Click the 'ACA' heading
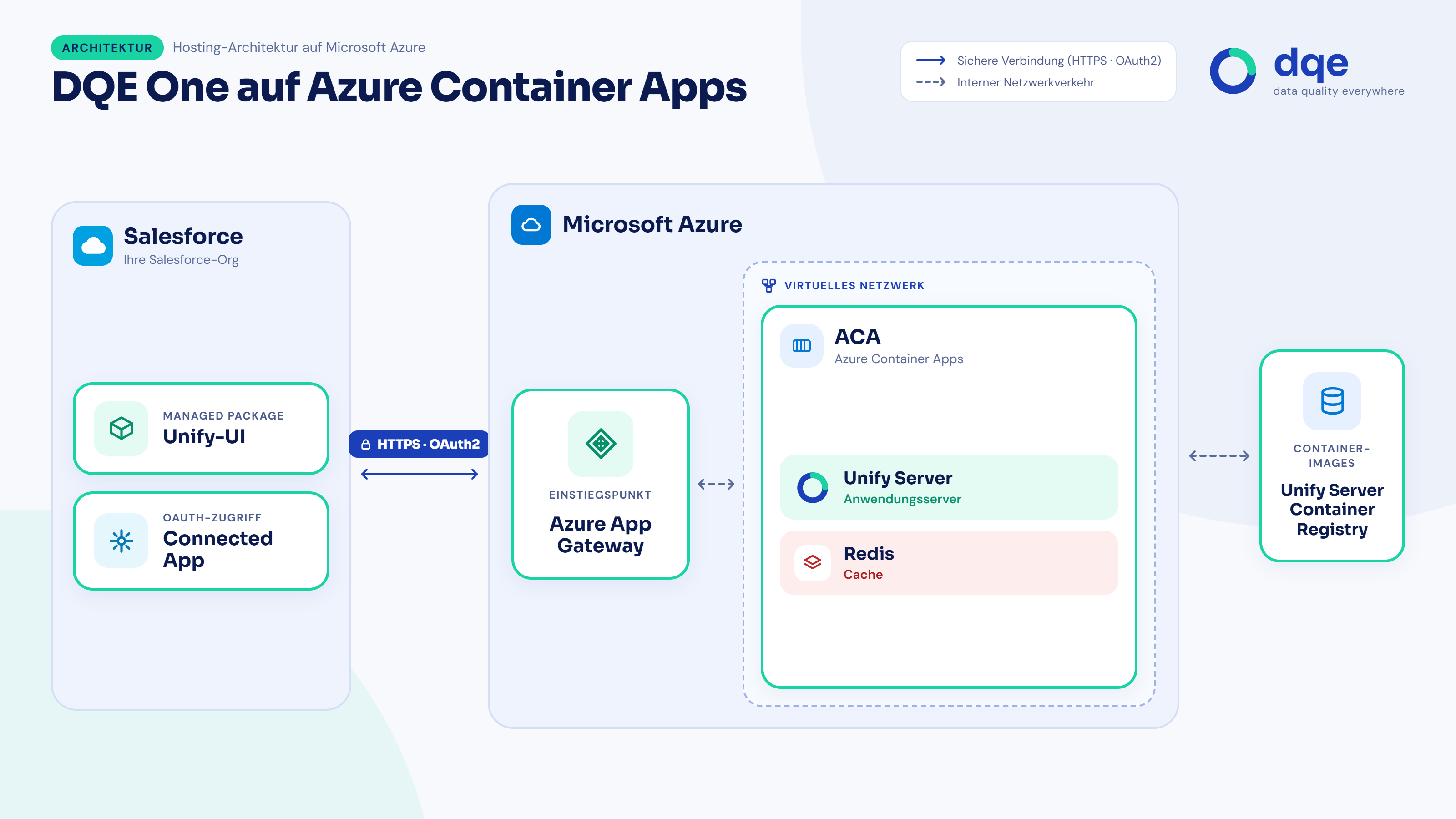1456x819 pixels. (857, 337)
